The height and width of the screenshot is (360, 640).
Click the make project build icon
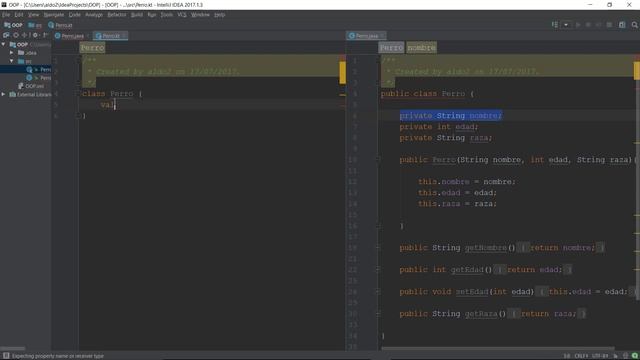click(555, 25)
